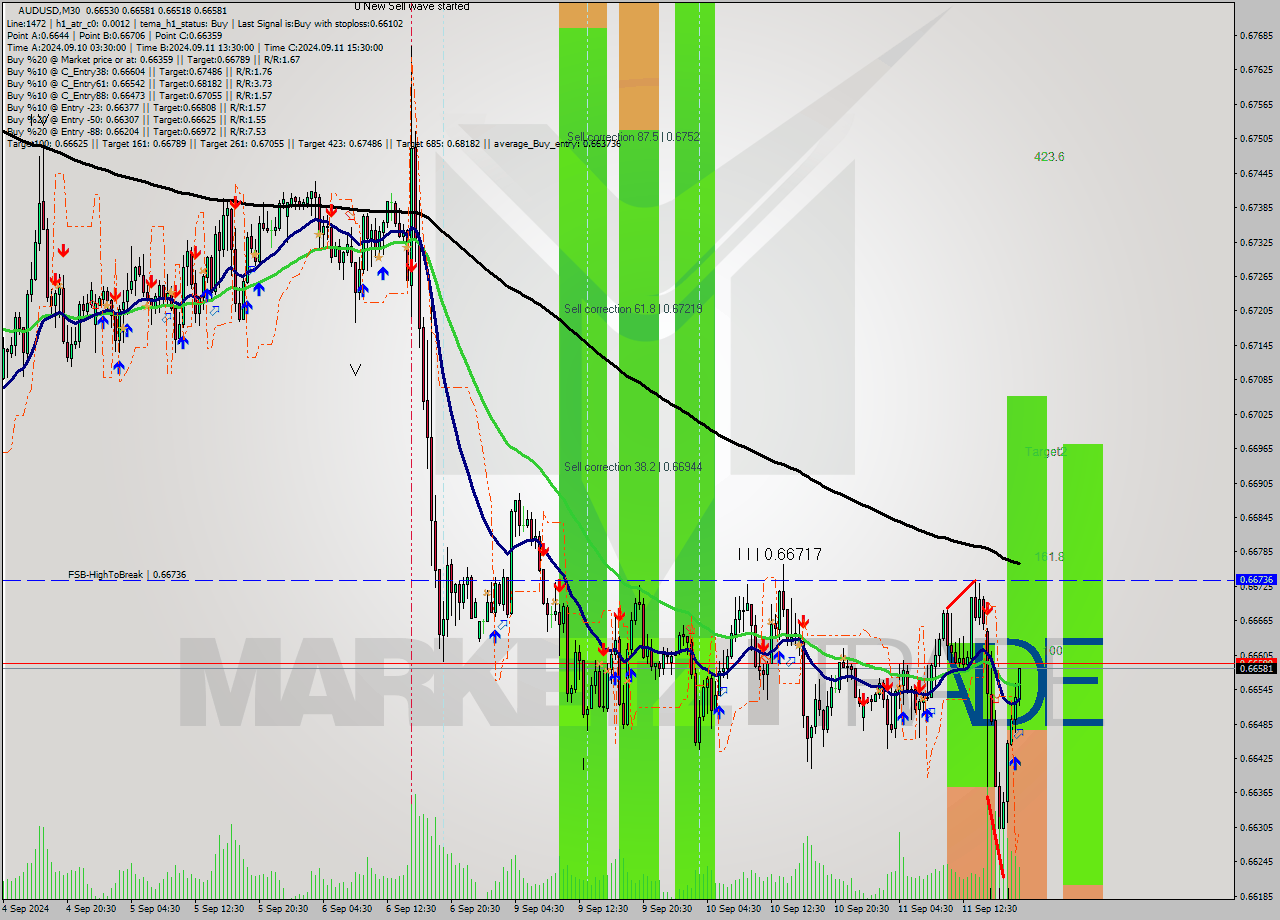1280x920 pixels.
Task: Click the 161.8 Fibonacci level label
Action: click(1049, 556)
